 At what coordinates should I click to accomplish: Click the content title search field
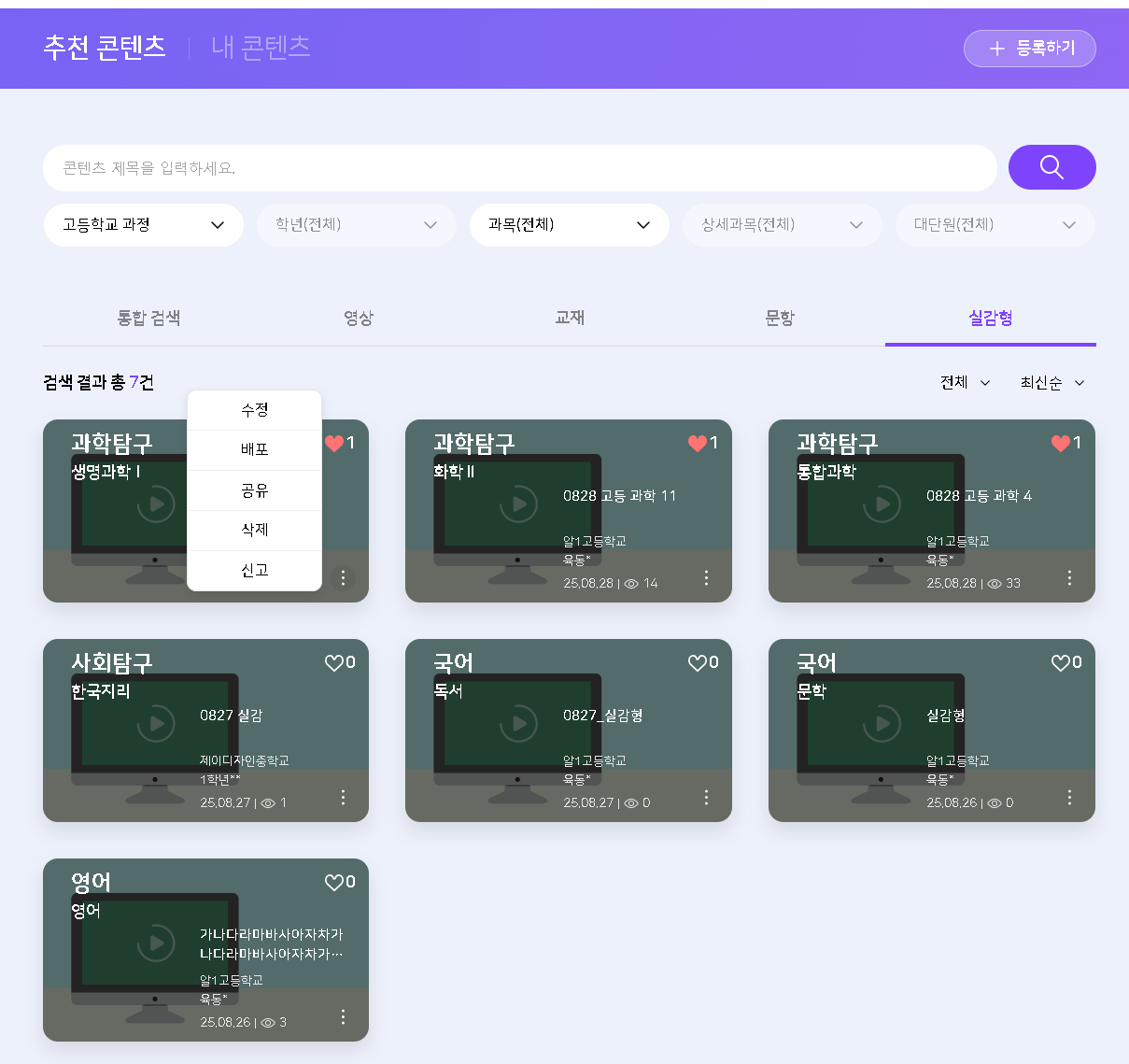(519, 168)
